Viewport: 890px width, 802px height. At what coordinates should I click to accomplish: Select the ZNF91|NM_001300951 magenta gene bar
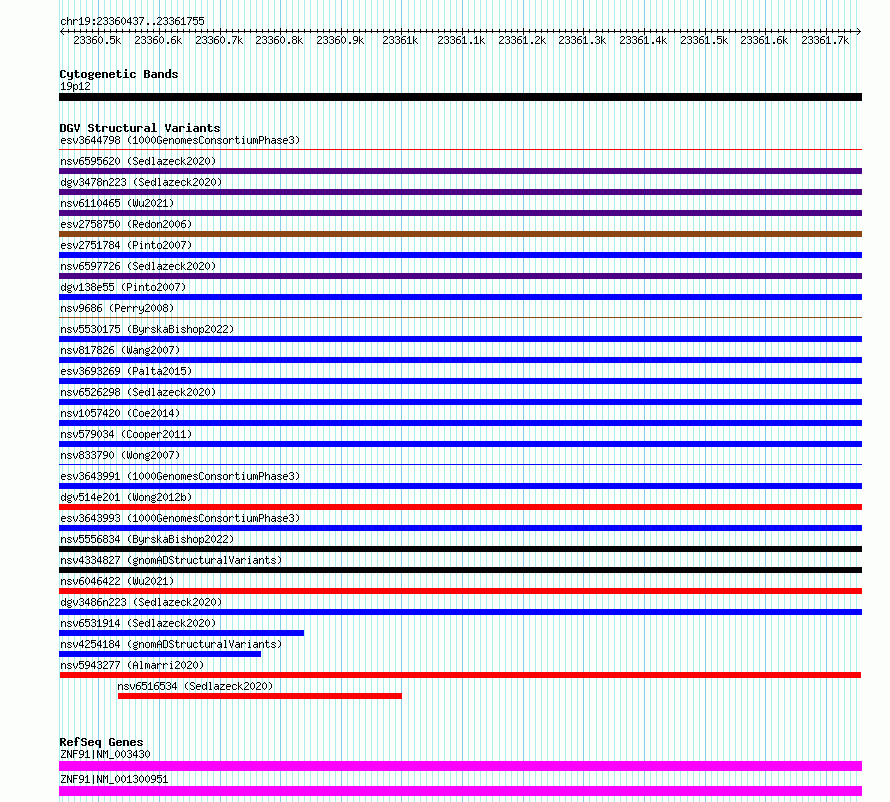tap(460, 791)
